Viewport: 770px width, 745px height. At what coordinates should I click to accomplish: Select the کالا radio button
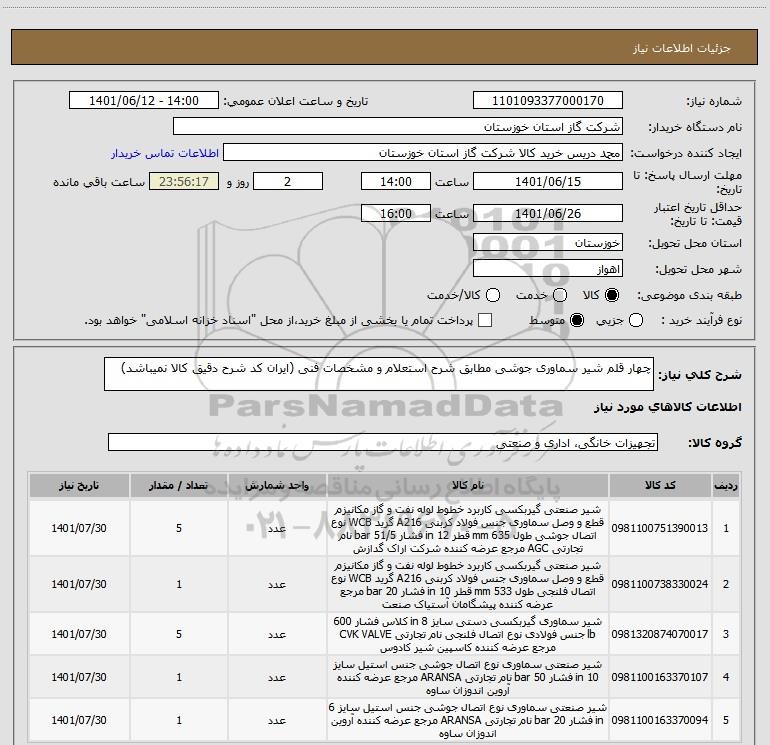[x=612, y=295]
